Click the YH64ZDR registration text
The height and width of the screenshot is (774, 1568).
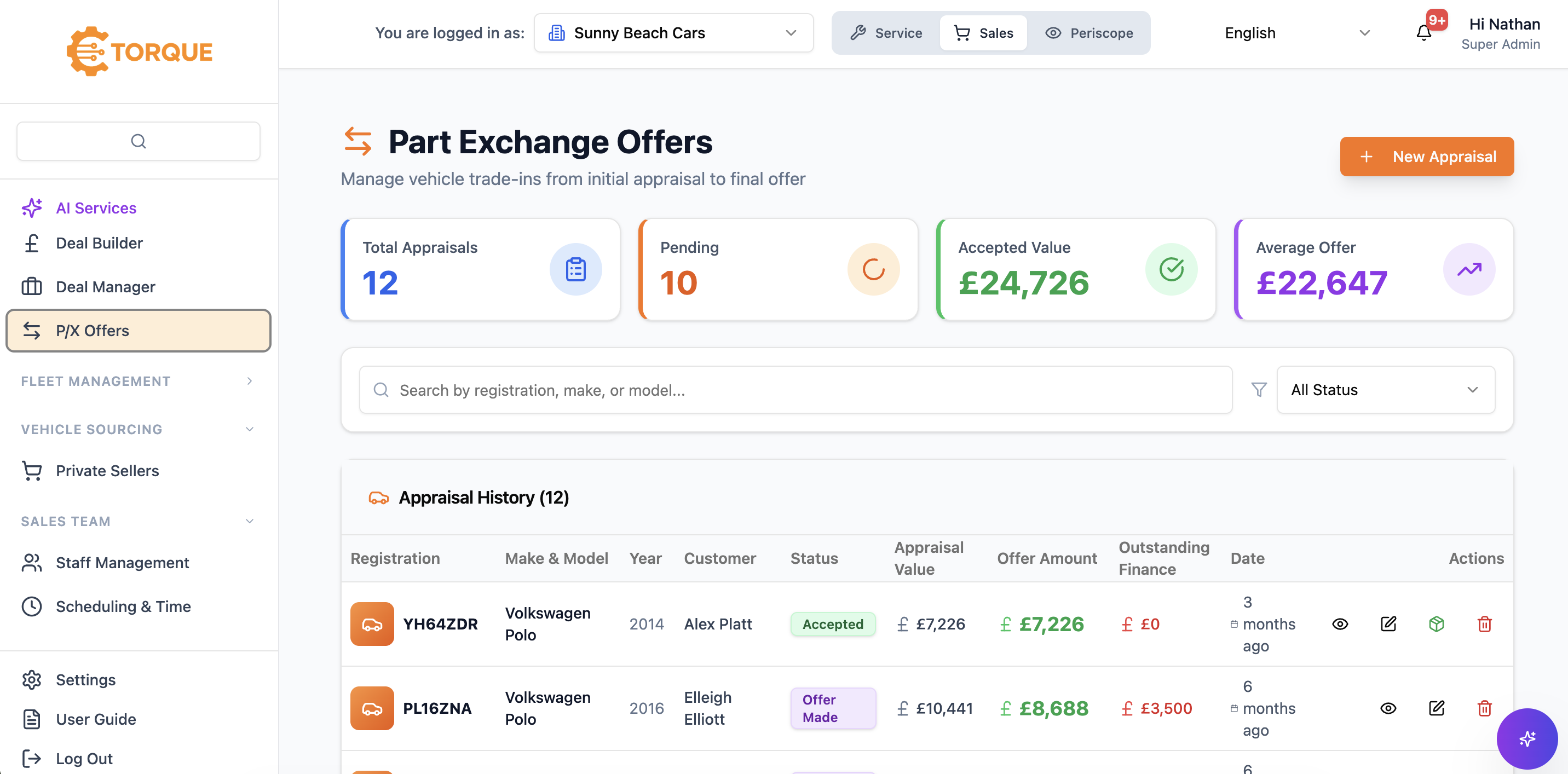point(440,625)
